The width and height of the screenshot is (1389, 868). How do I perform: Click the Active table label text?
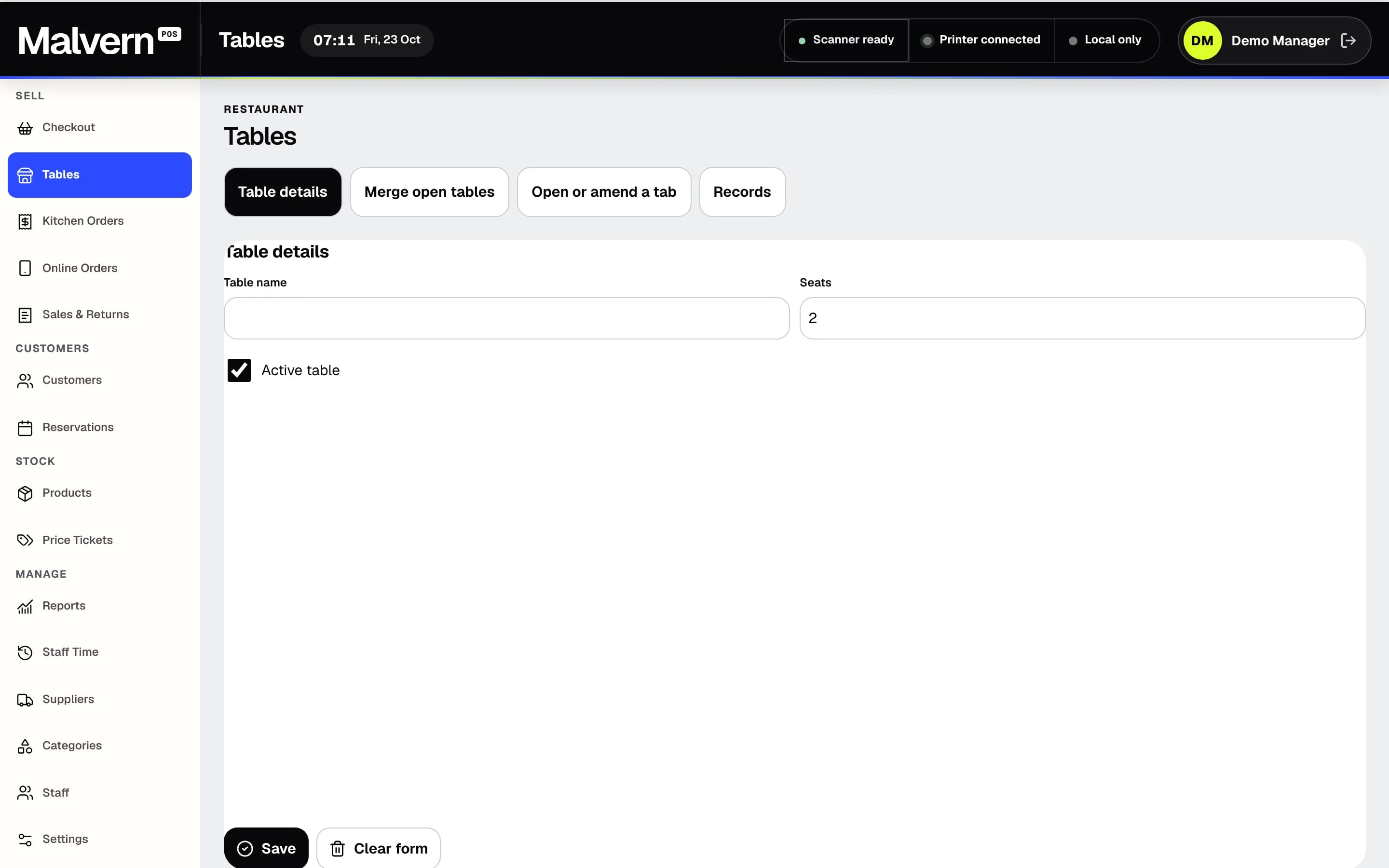(300, 370)
